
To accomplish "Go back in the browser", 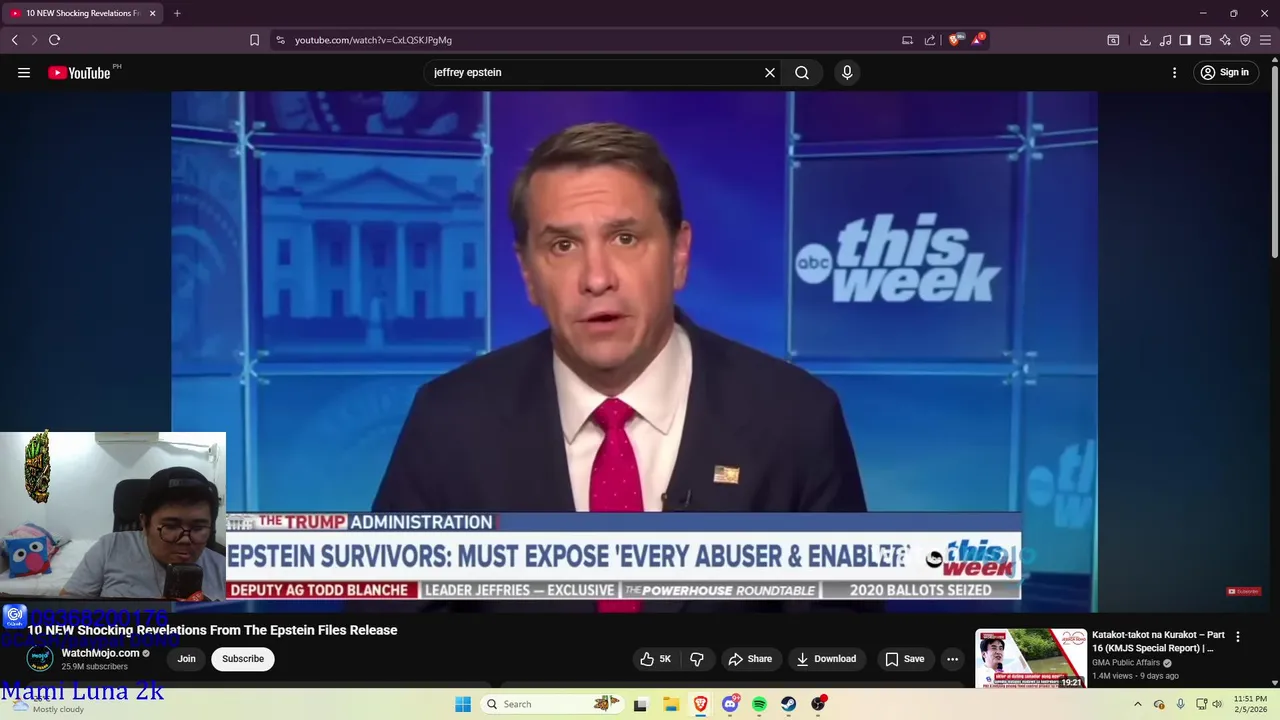I will coord(14,40).
